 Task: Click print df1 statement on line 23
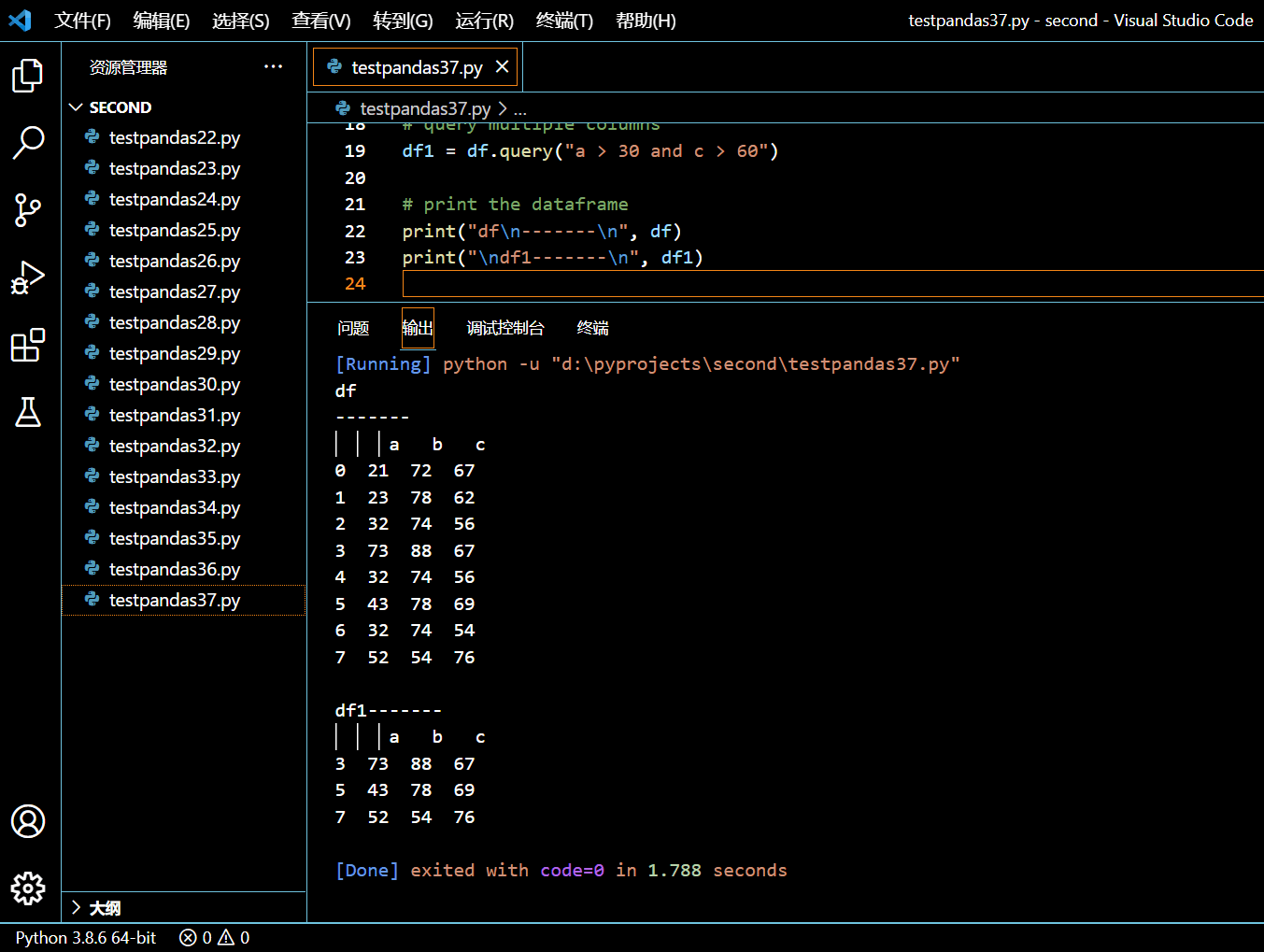coord(553,258)
